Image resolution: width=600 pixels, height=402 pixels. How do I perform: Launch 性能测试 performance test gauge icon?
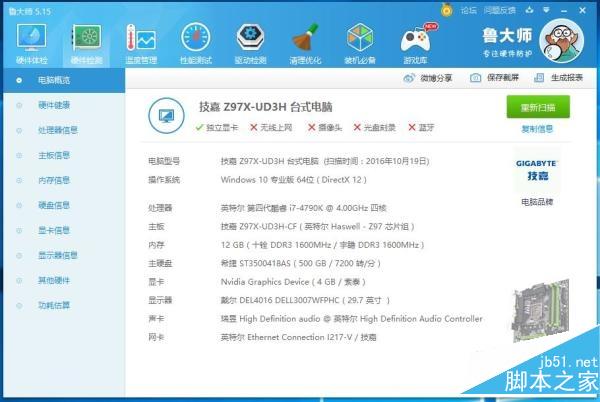(196, 44)
